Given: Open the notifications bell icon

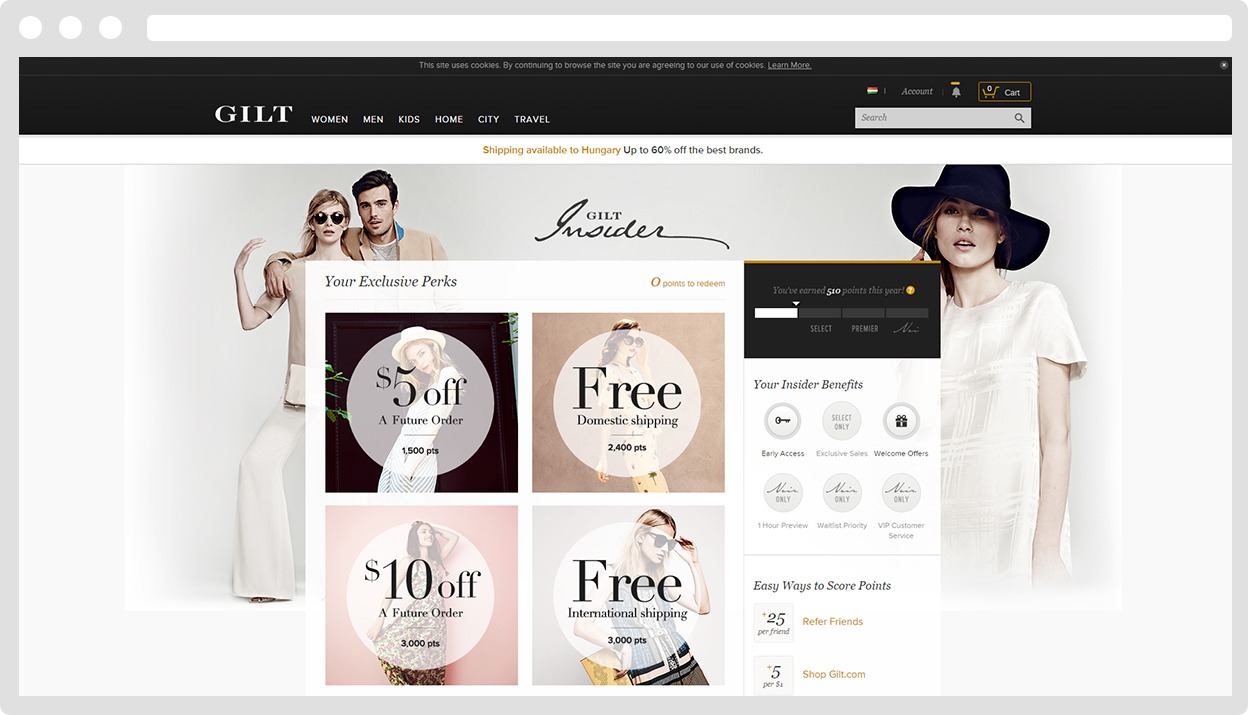Looking at the screenshot, I should [956, 91].
